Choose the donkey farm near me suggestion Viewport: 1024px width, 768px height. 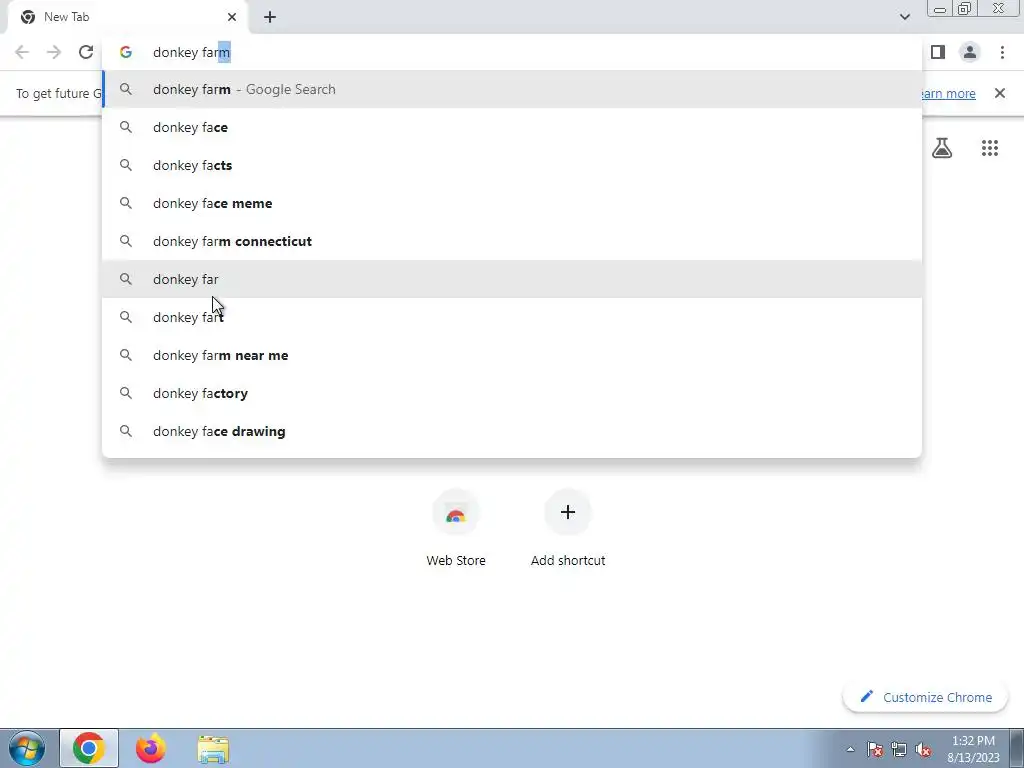pyautogui.click(x=512, y=355)
